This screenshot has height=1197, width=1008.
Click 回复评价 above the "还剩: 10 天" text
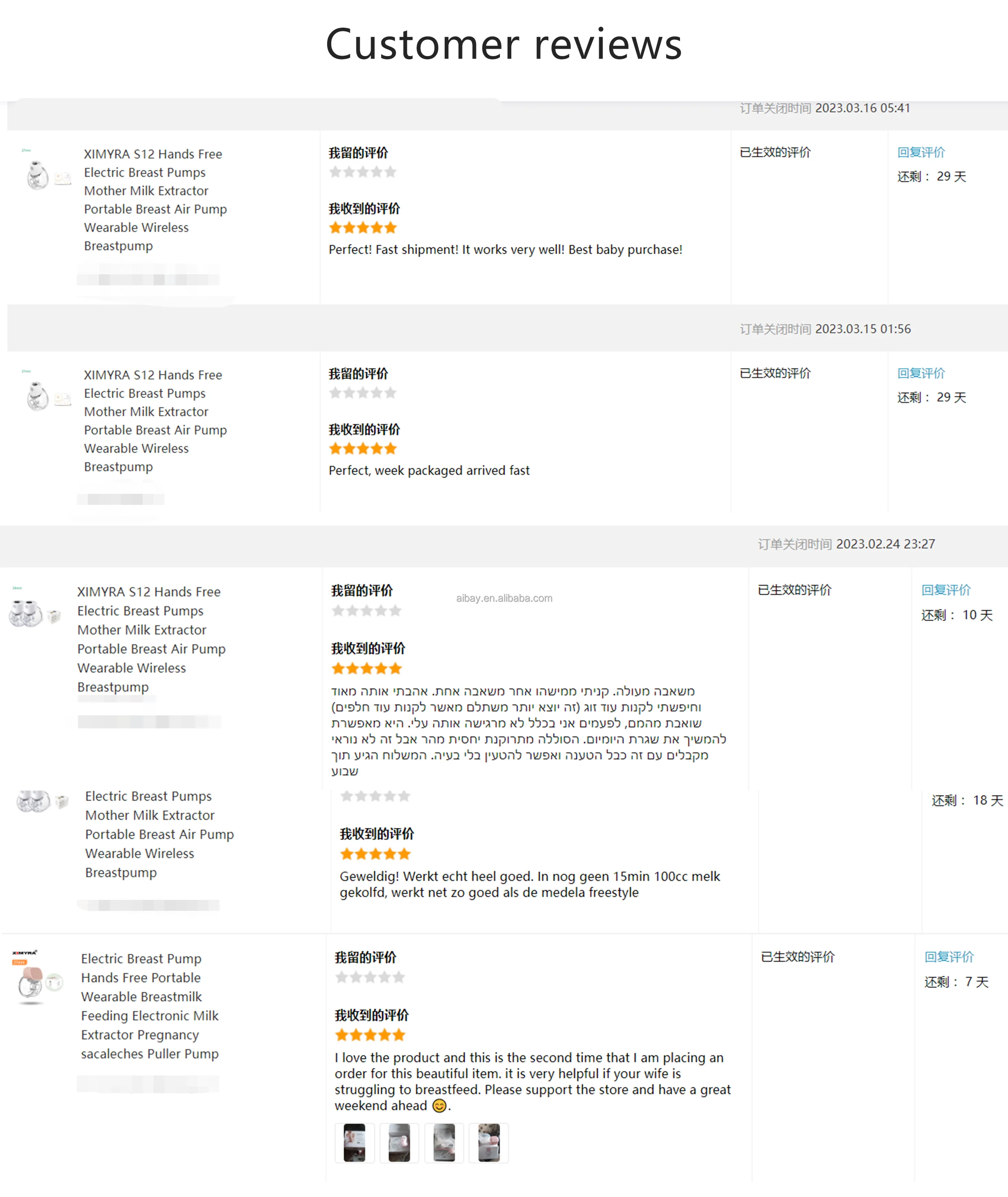tap(946, 590)
